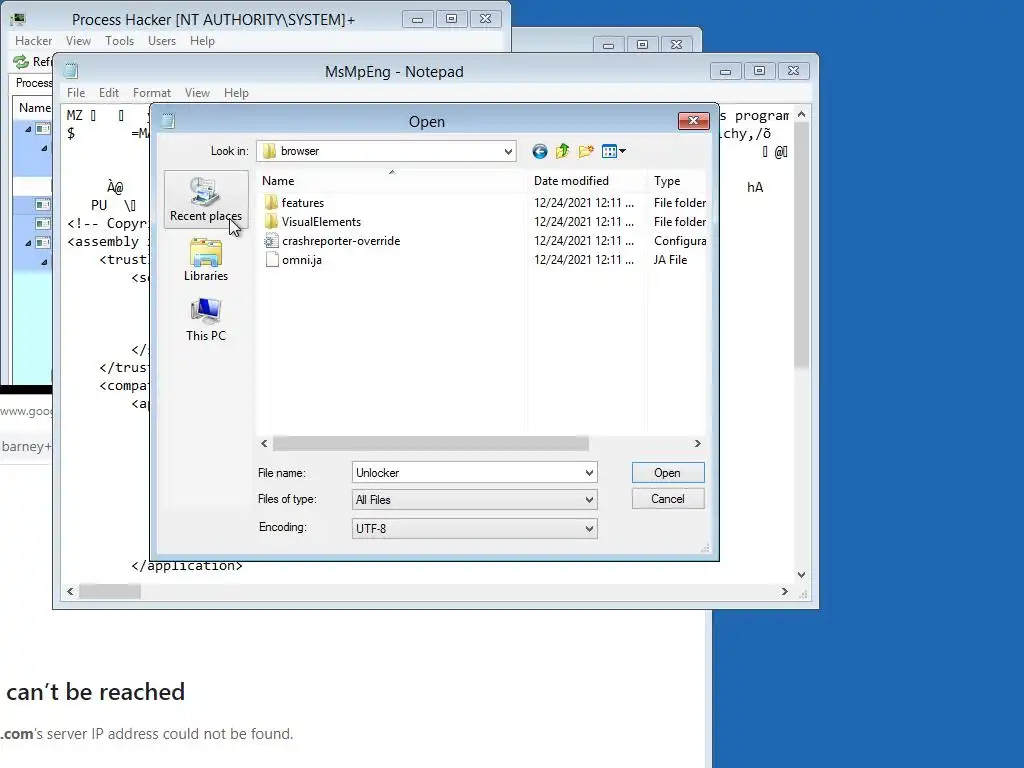
Task: Open the Tools menu in Process Hacker
Action: [x=120, y=40]
